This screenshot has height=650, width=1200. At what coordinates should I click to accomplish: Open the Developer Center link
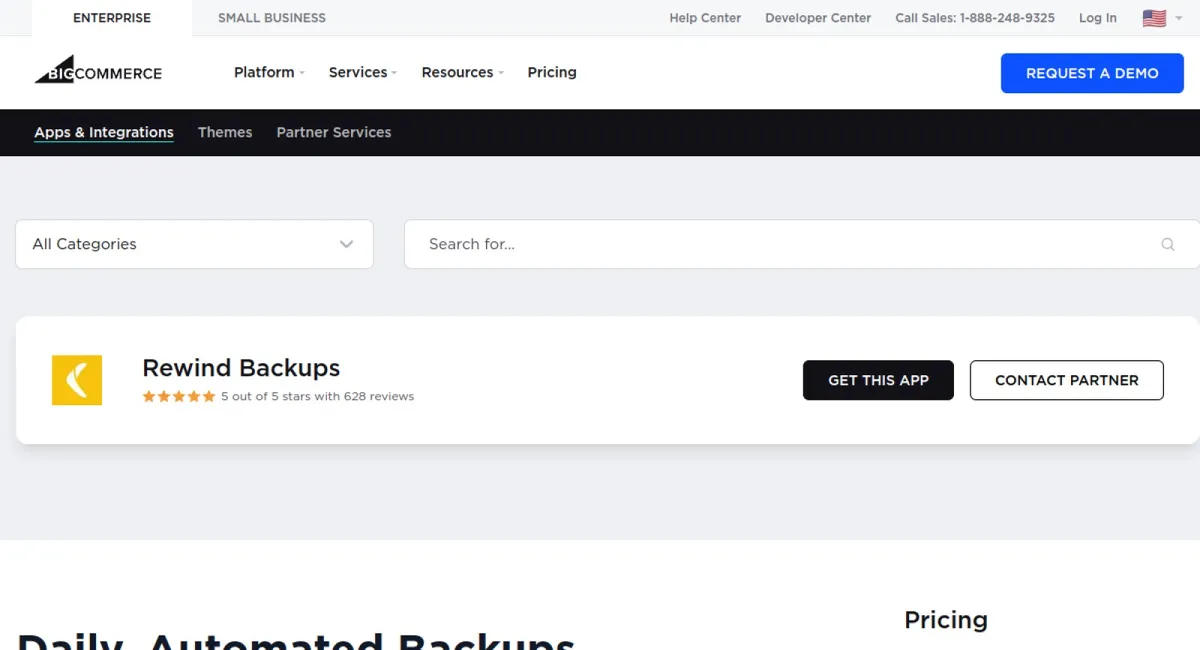click(x=818, y=18)
